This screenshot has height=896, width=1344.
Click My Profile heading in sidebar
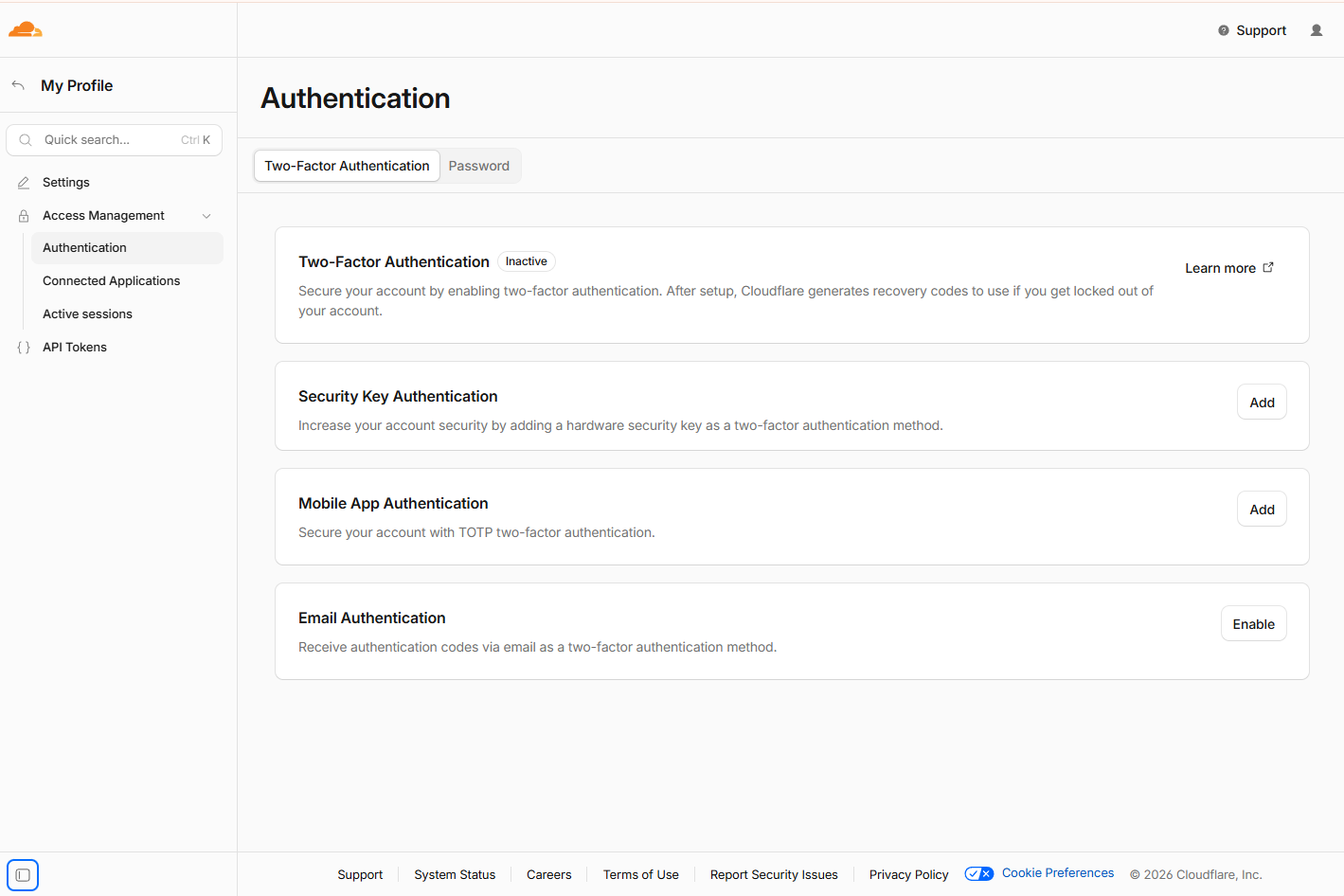pos(77,85)
